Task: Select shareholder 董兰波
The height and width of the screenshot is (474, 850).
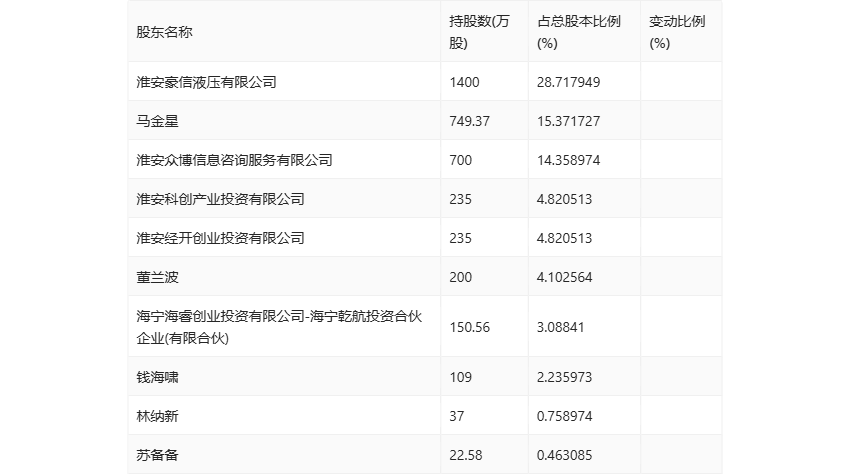Action: (x=157, y=277)
